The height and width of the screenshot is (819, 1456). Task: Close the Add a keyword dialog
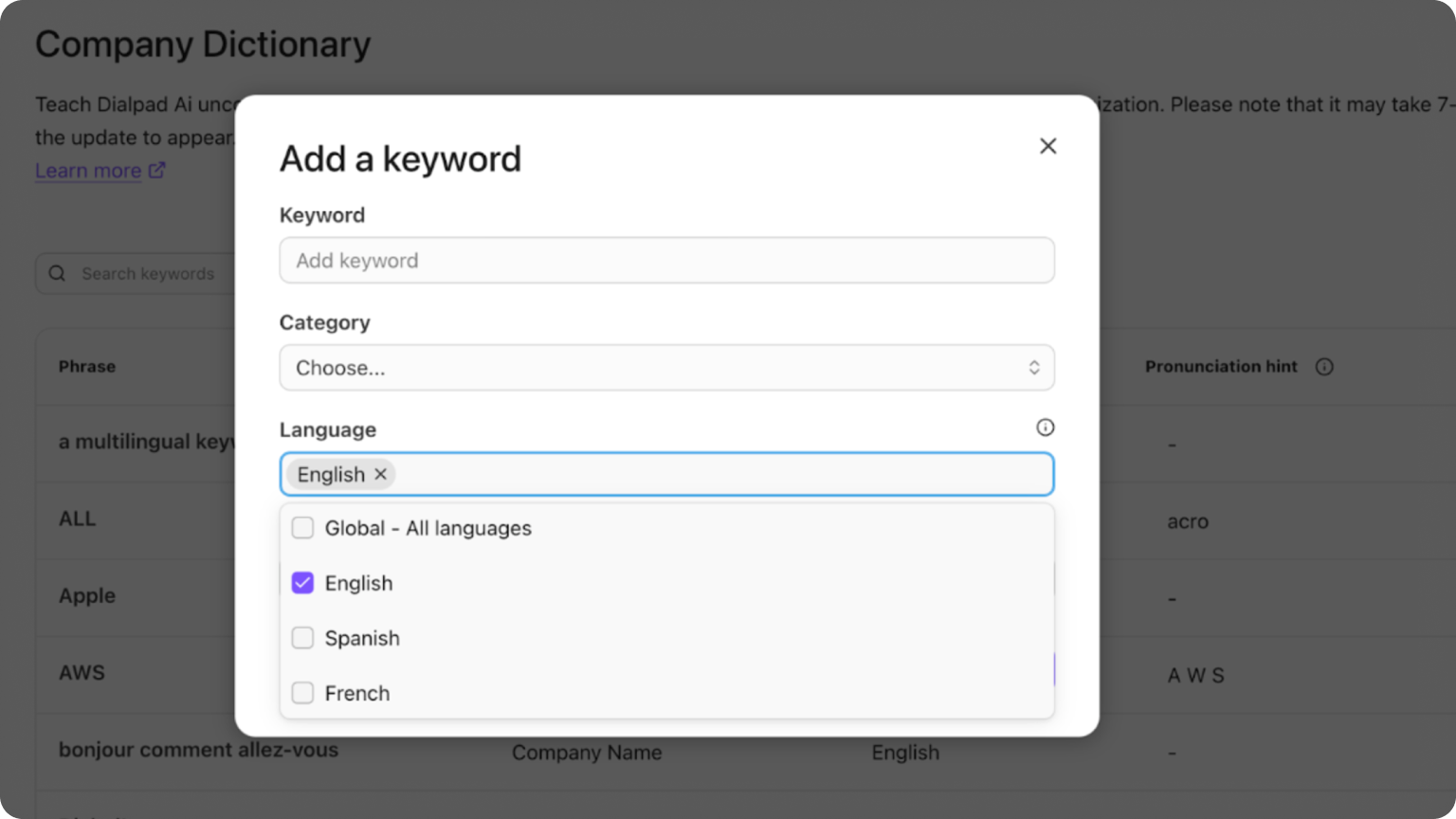1047,146
